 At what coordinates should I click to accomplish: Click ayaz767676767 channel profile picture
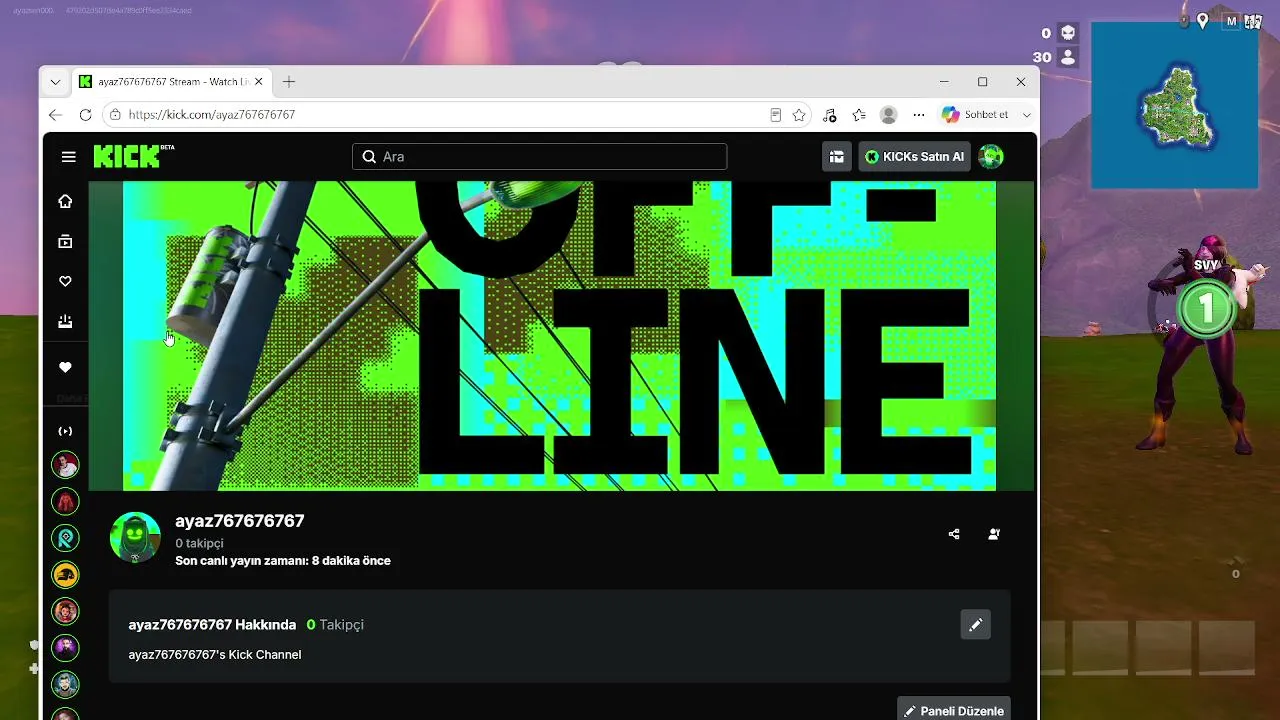(x=135, y=538)
